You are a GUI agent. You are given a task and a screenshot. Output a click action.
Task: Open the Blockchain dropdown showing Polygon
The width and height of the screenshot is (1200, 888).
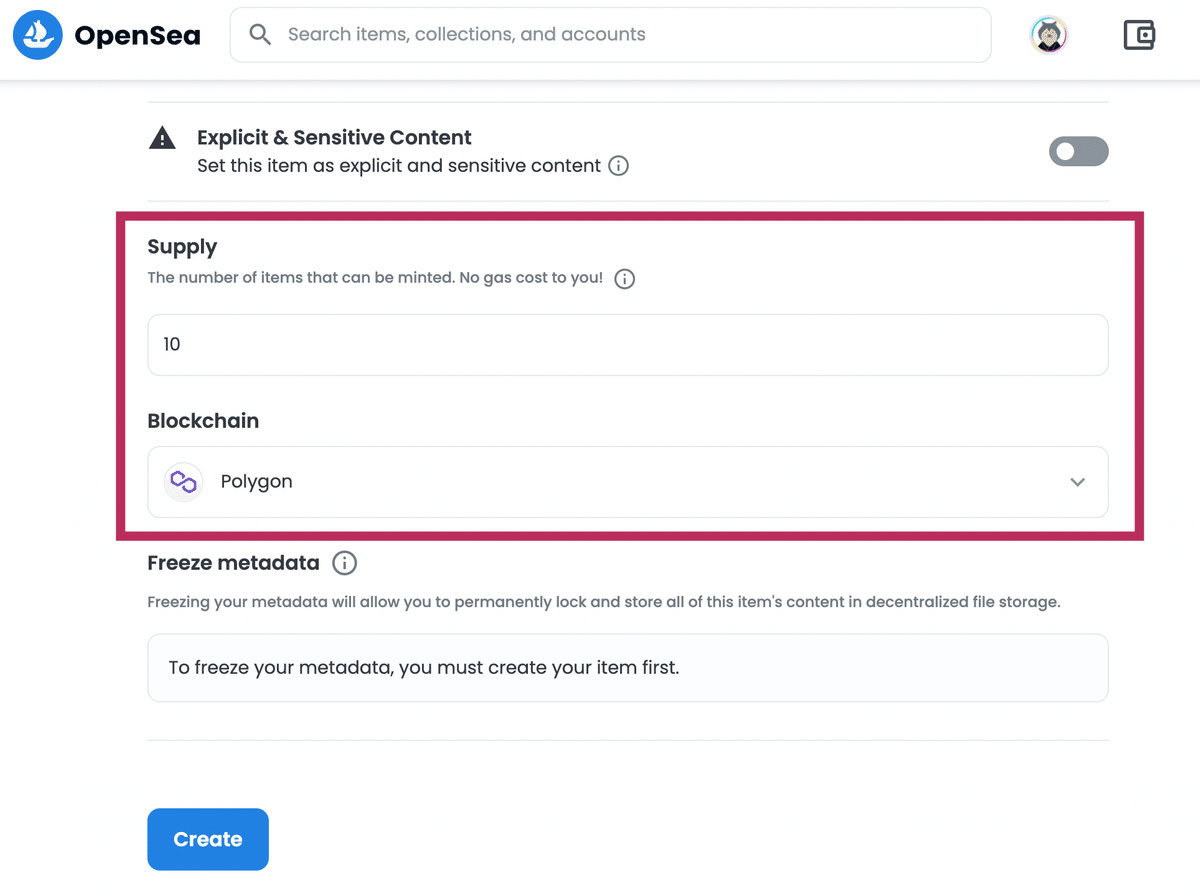point(628,482)
